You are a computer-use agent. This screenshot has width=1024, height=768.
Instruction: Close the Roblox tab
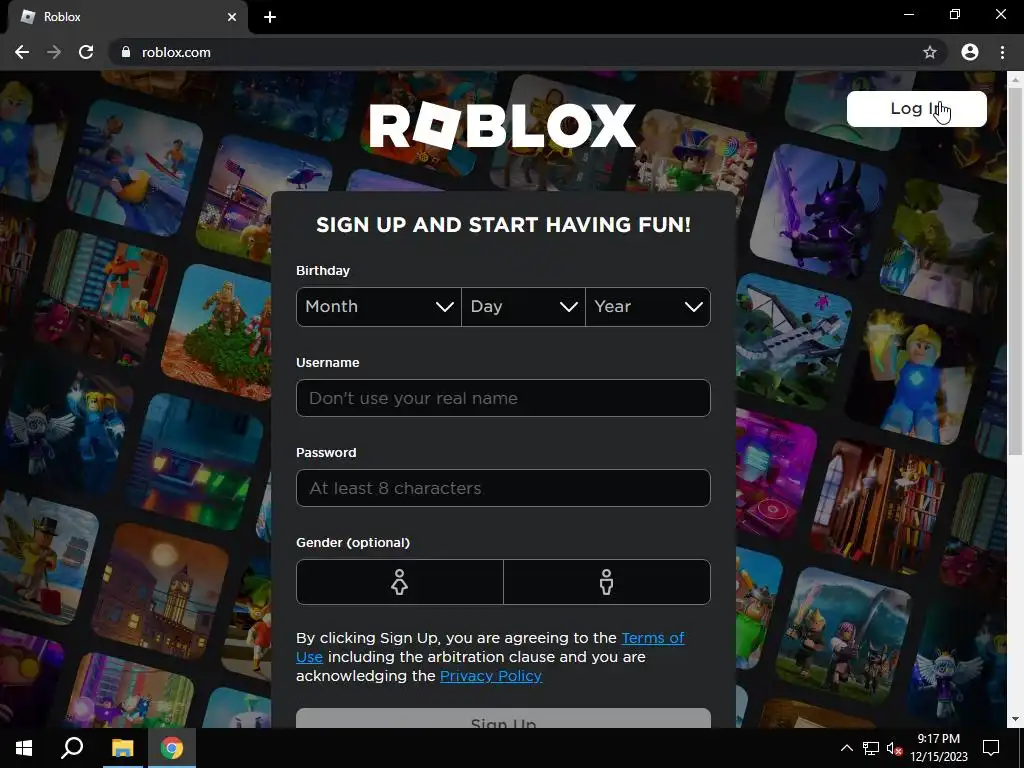232,17
